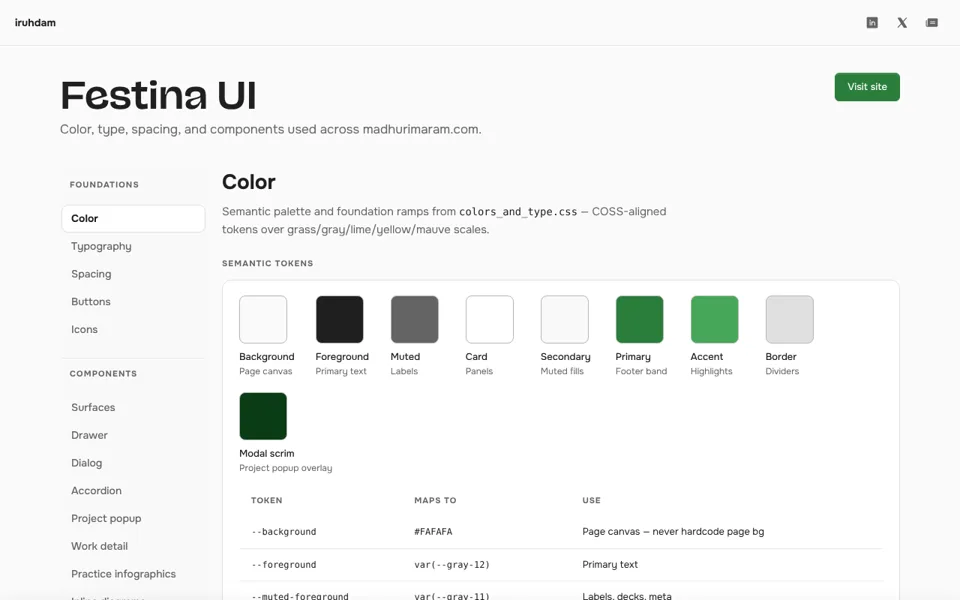Select the Border color swatch

[x=790, y=320]
